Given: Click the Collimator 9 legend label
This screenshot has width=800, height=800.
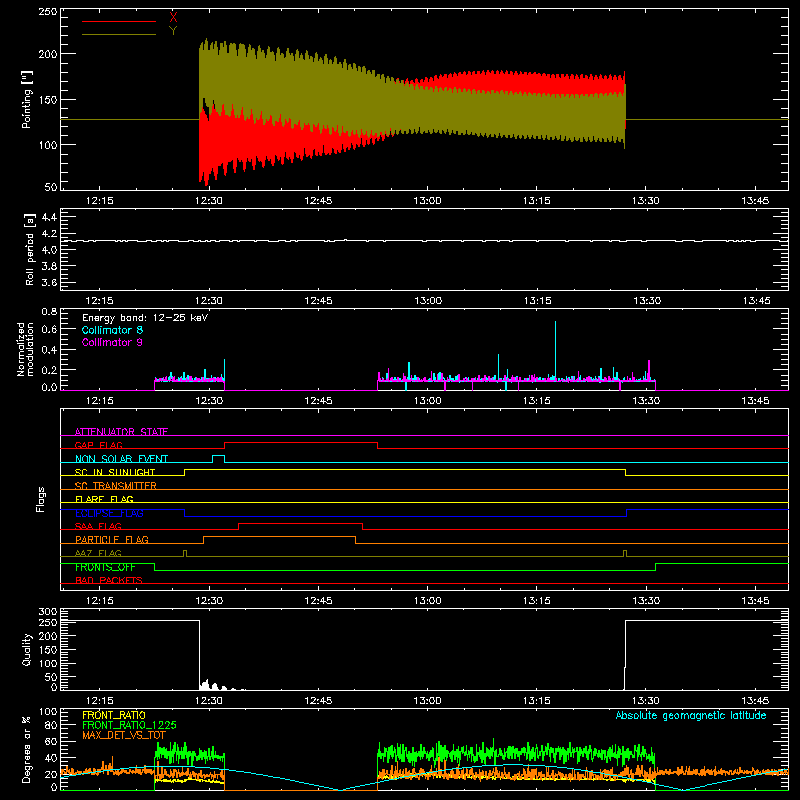Looking at the screenshot, I should [x=112, y=342].
